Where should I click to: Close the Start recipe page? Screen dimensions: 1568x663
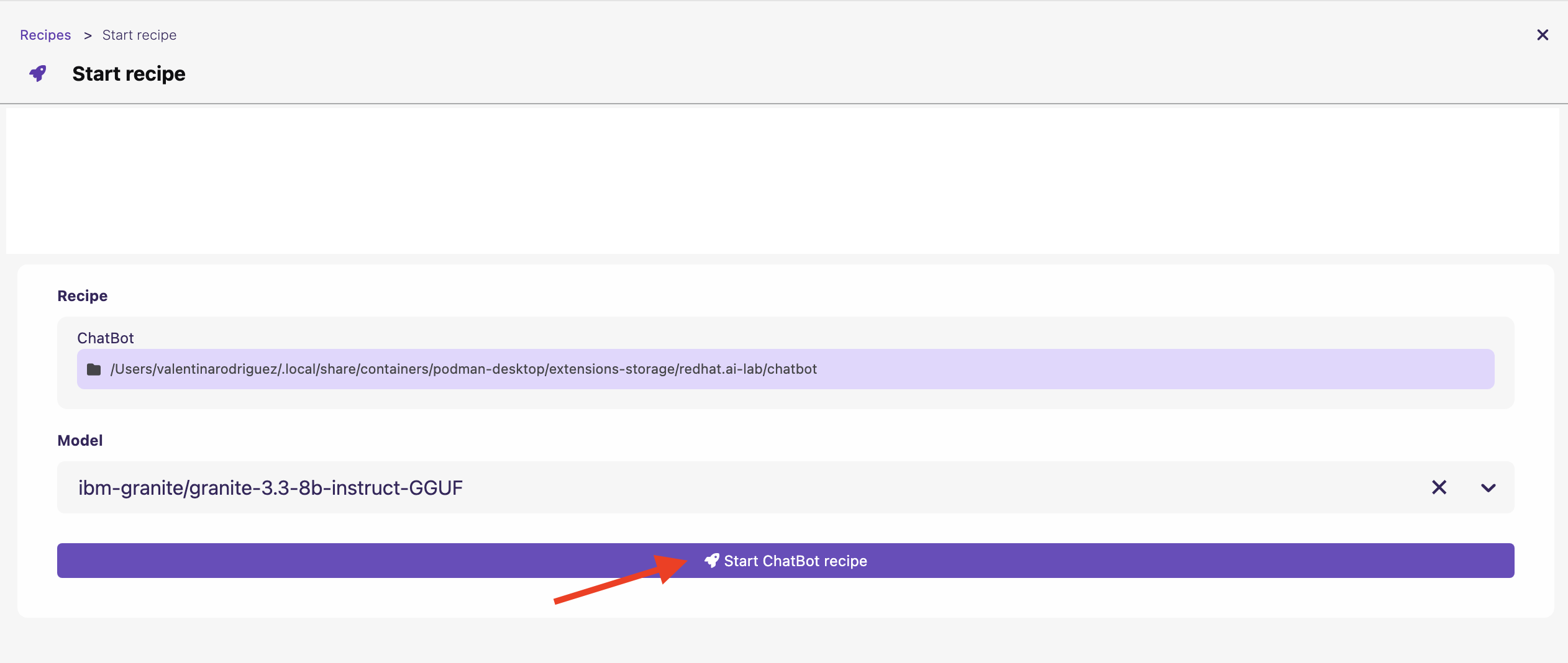pyautogui.click(x=1543, y=35)
